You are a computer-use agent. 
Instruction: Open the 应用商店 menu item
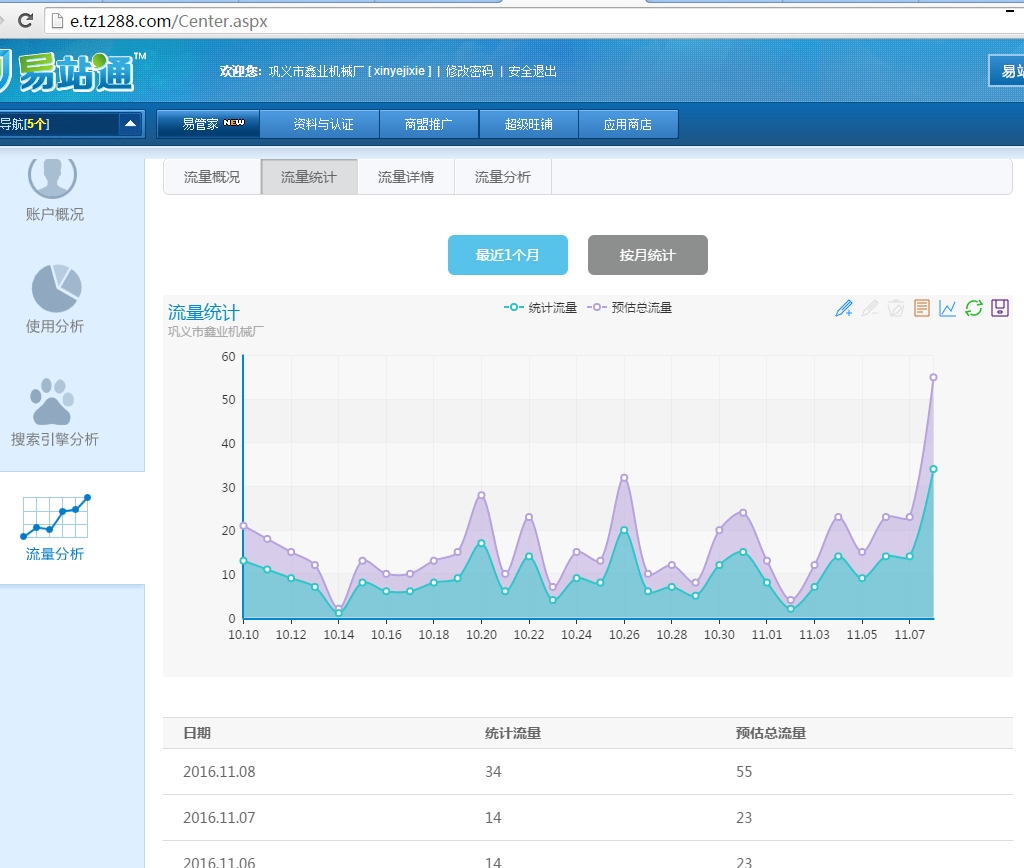click(628, 124)
